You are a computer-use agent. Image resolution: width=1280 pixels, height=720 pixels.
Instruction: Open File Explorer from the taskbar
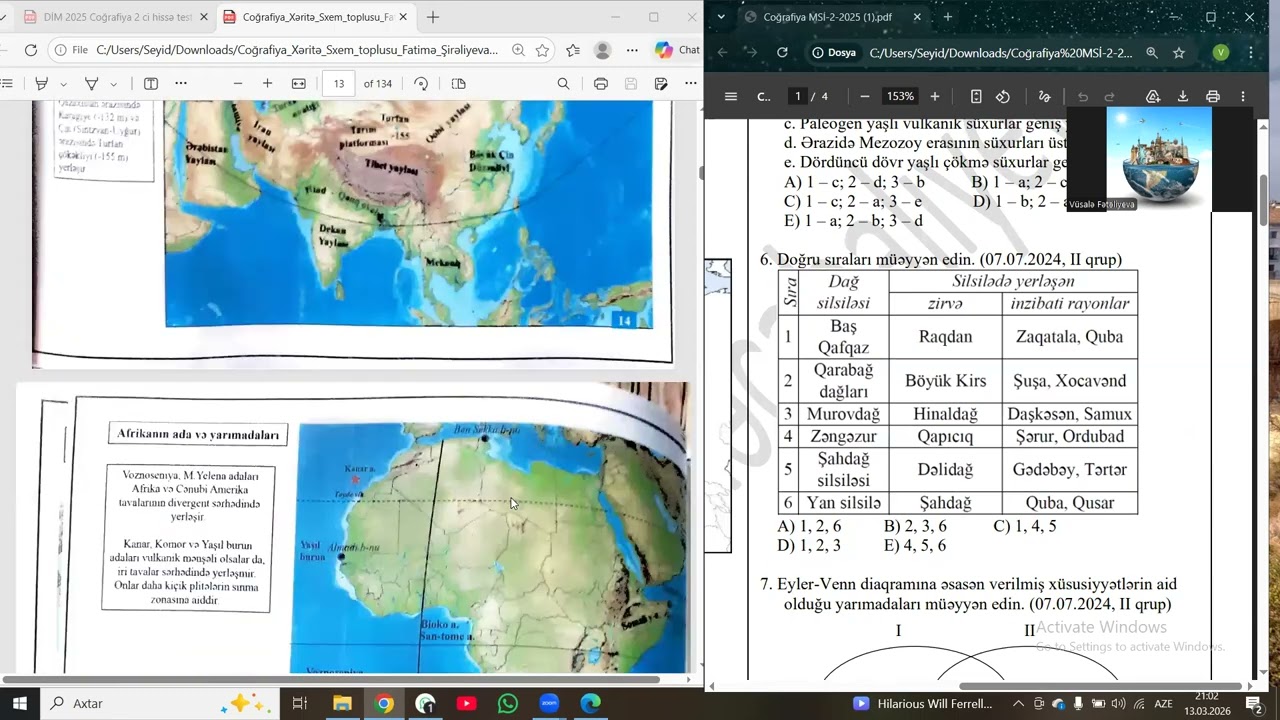tap(342, 703)
